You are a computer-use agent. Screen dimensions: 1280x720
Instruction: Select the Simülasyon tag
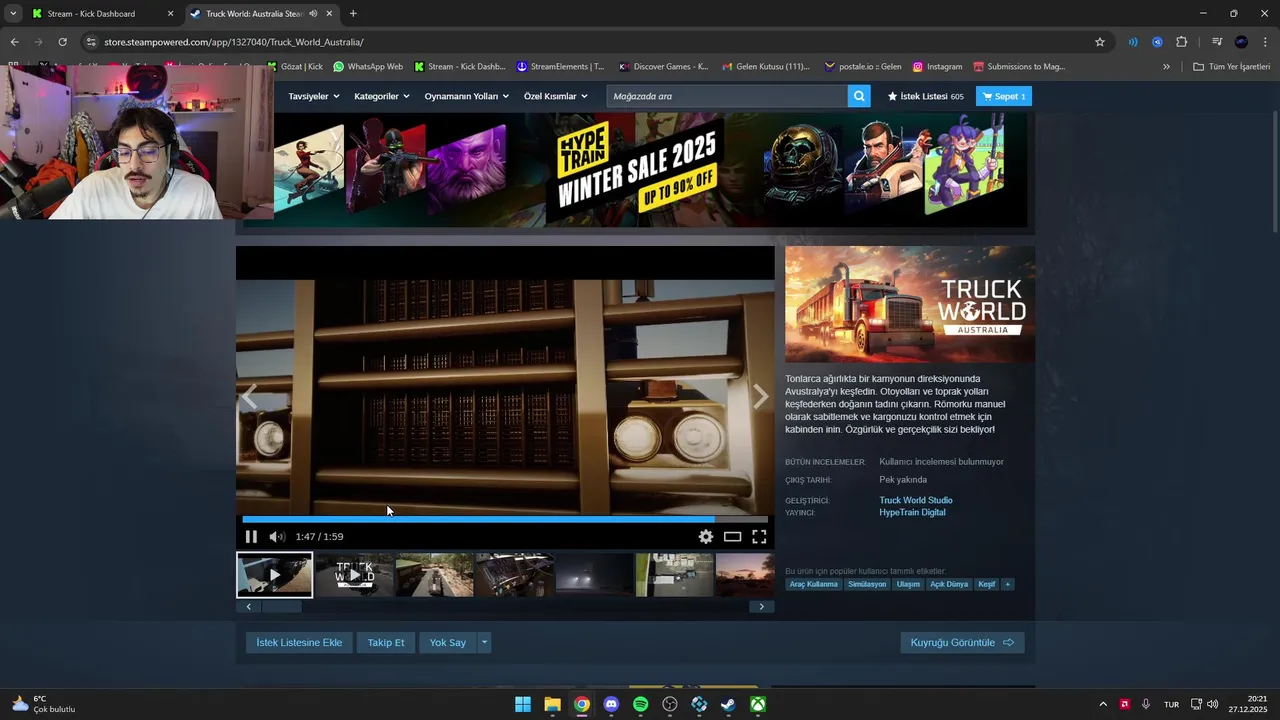[x=867, y=584]
